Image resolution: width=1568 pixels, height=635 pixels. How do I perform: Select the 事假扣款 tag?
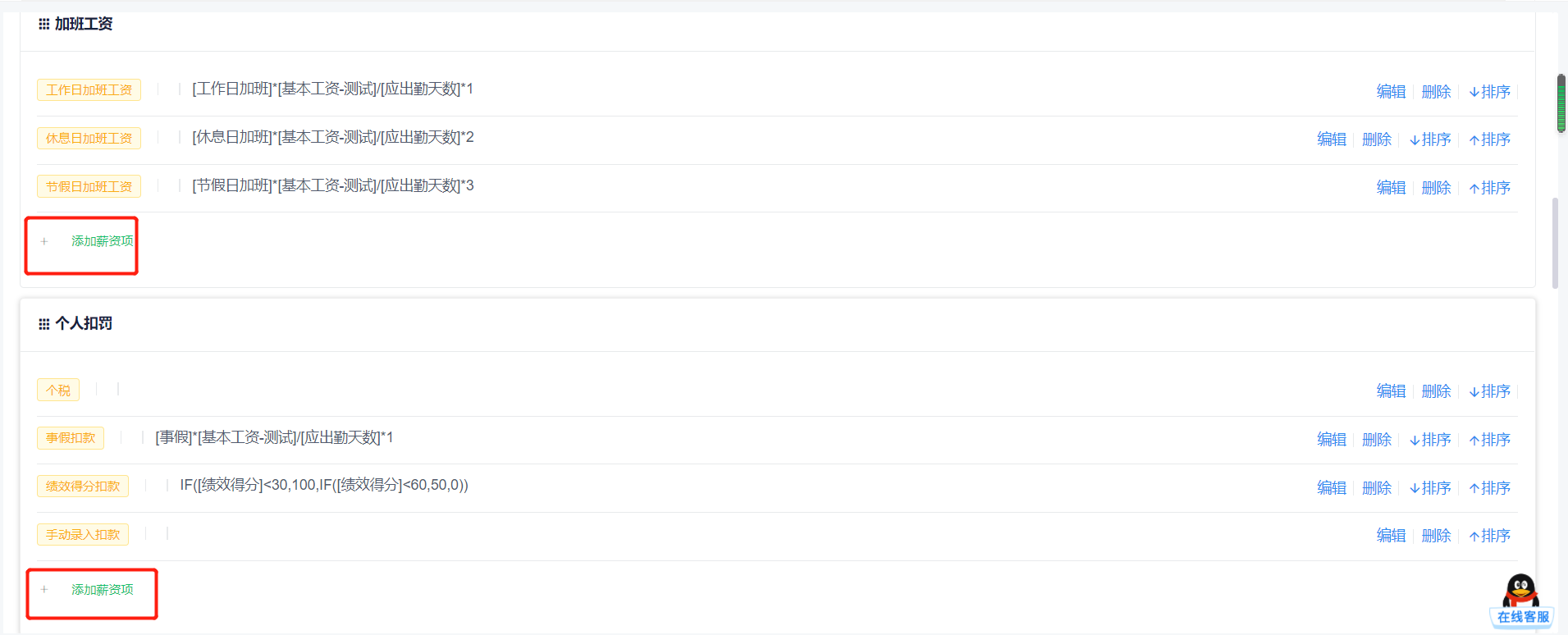pyautogui.click(x=71, y=438)
